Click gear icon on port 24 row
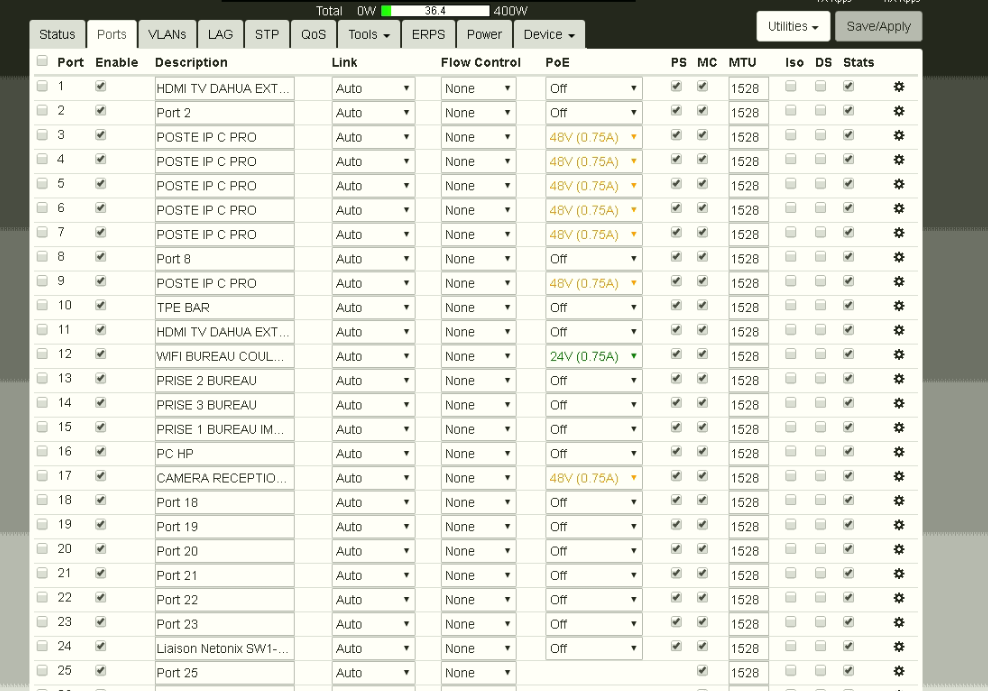 [x=899, y=646]
